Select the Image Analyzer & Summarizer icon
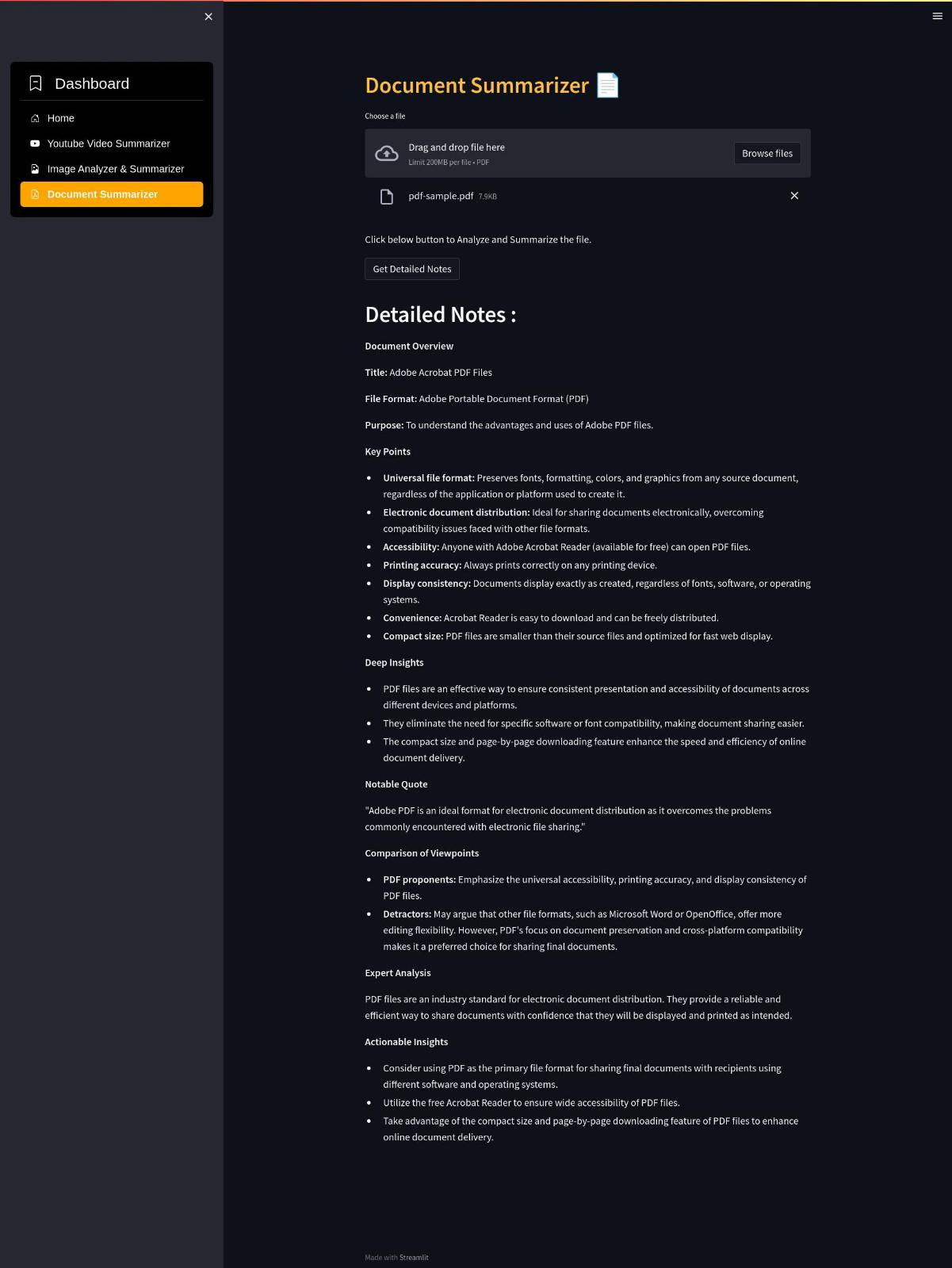952x1268 pixels. coord(34,168)
